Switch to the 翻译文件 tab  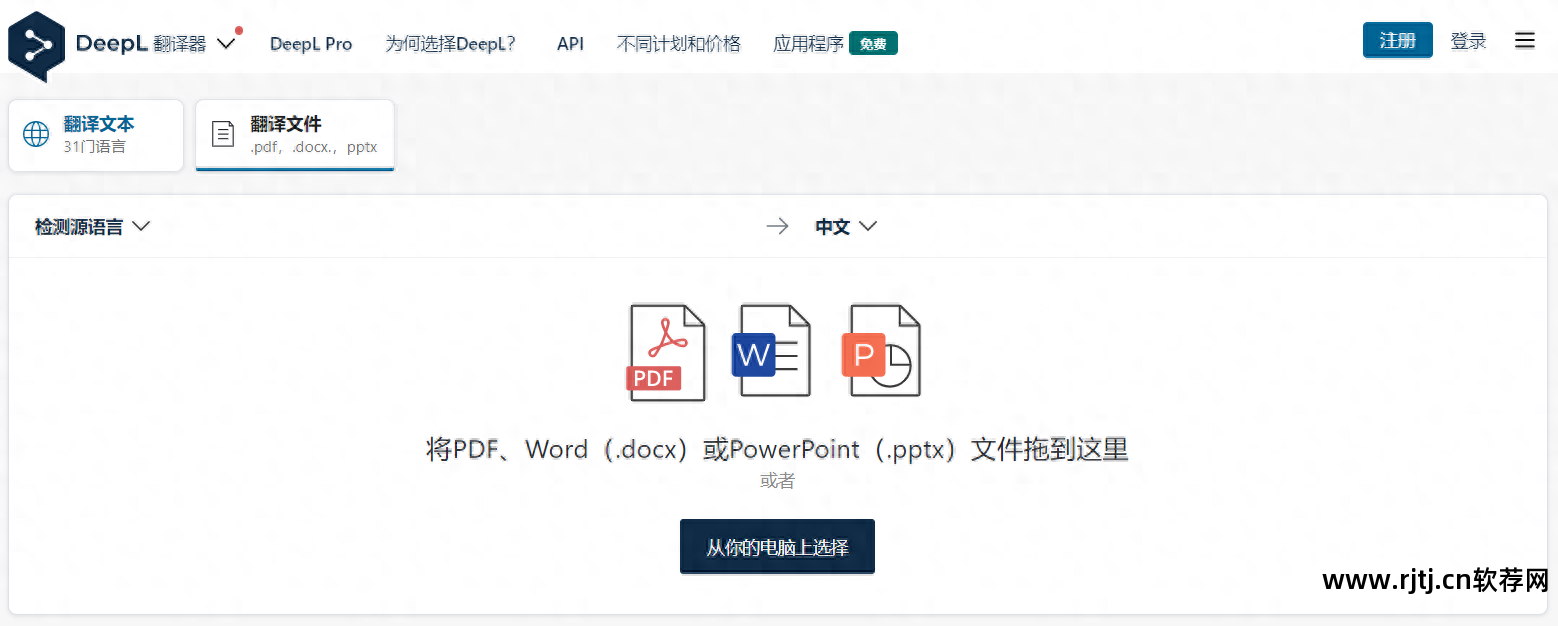[x=294, y=134]
